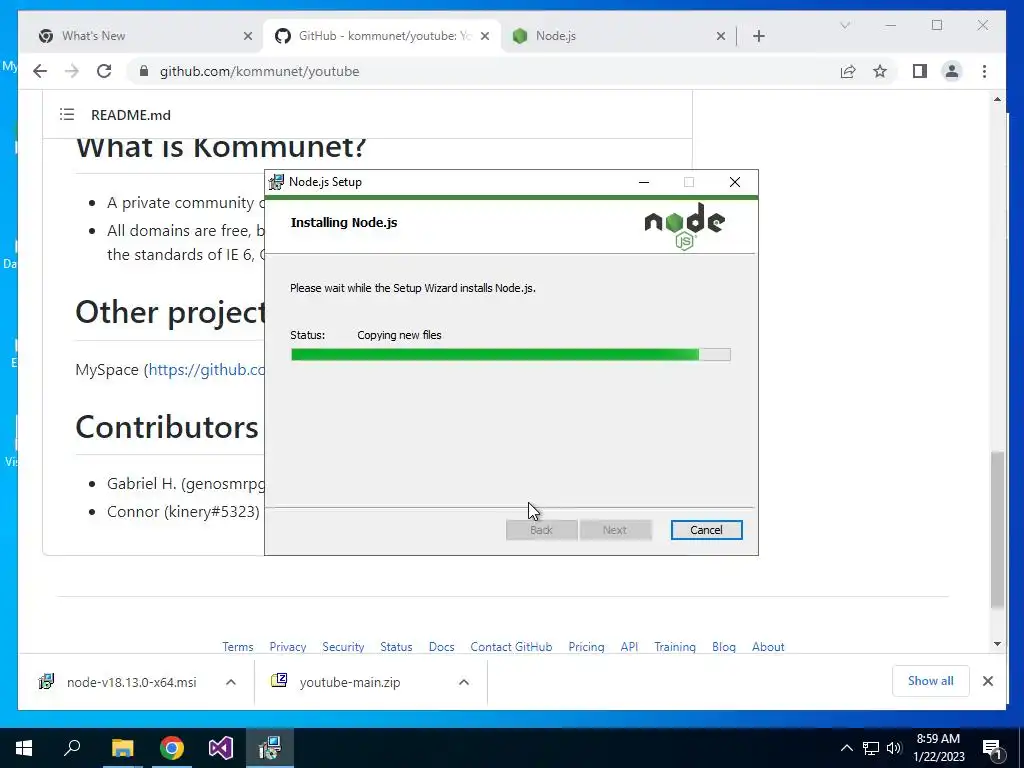Open taskbar Search magnifier
The height and width of the screenshot is (768, 1024).
click(72, 748)
